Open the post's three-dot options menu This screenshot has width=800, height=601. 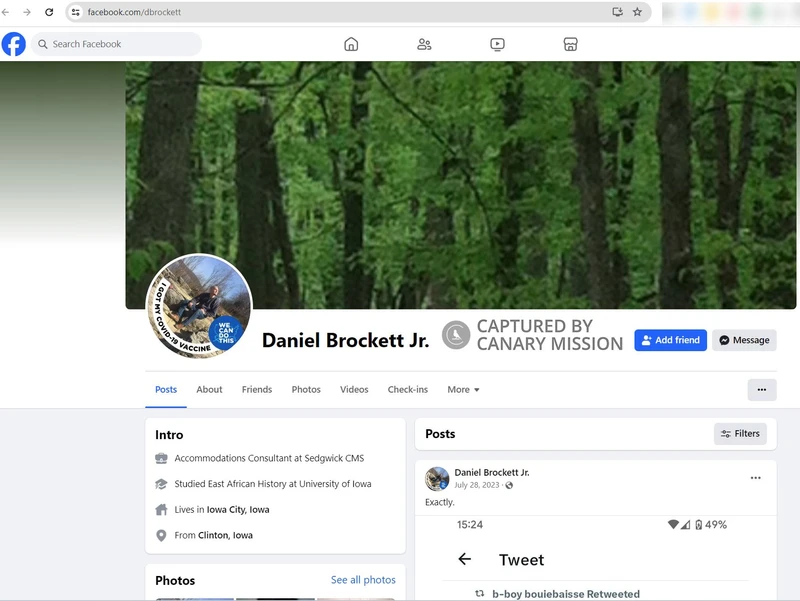coord(756,478)
